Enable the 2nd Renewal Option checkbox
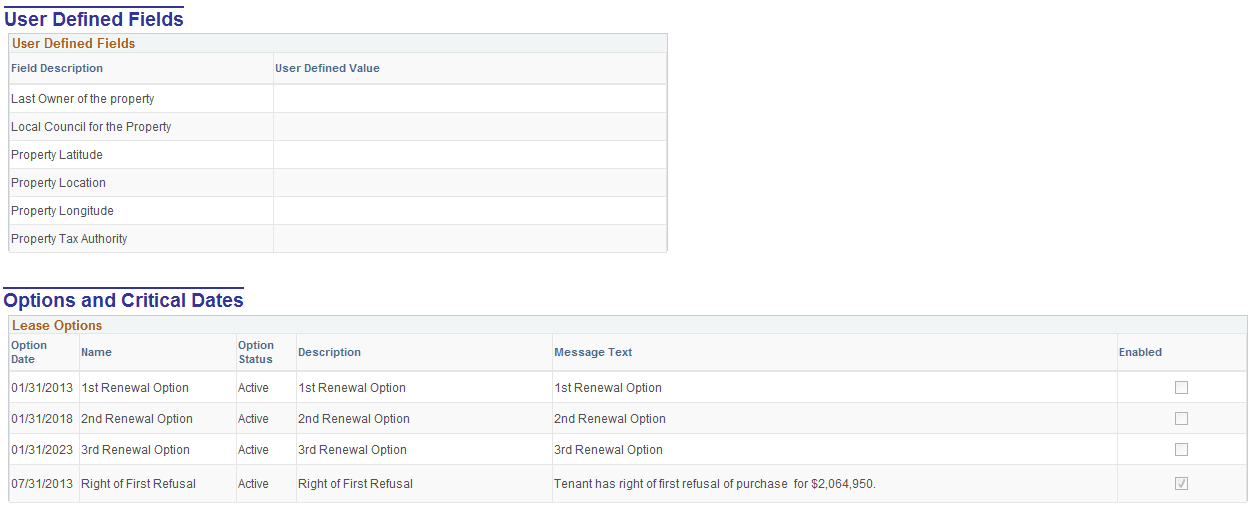The image size is (1256, 511). [1181, 419]
